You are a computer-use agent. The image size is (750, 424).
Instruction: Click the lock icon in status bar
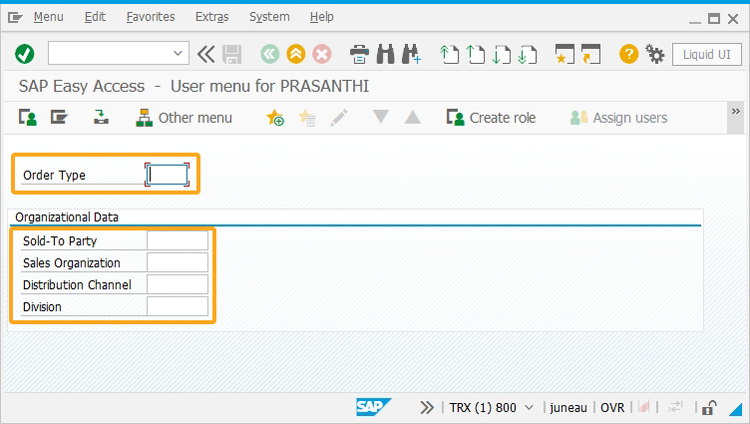tap(708, 408)
